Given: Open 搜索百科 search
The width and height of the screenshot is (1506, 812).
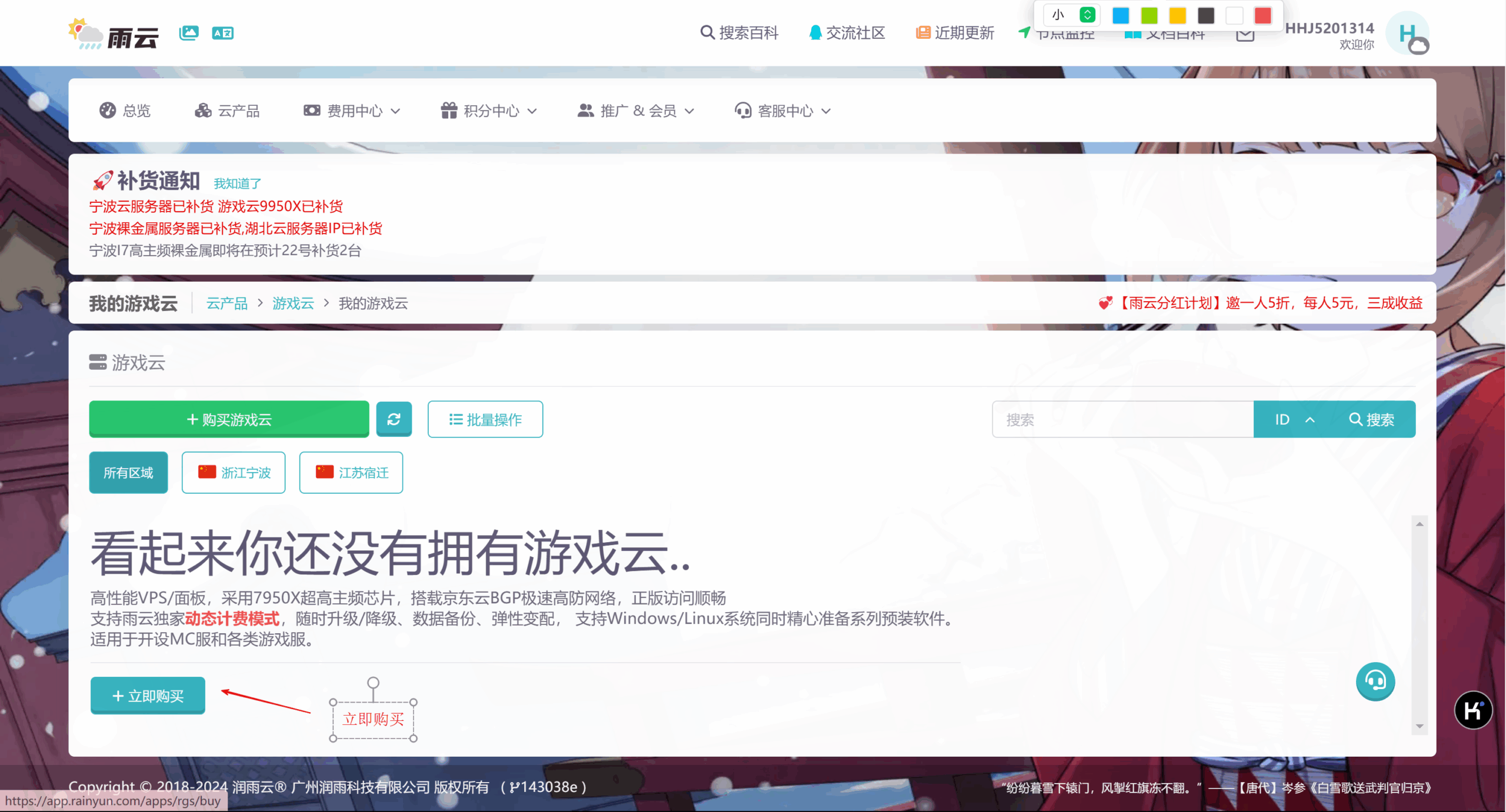Looking at the screenshot, I should pyautogui.click(x=739, y=33).
